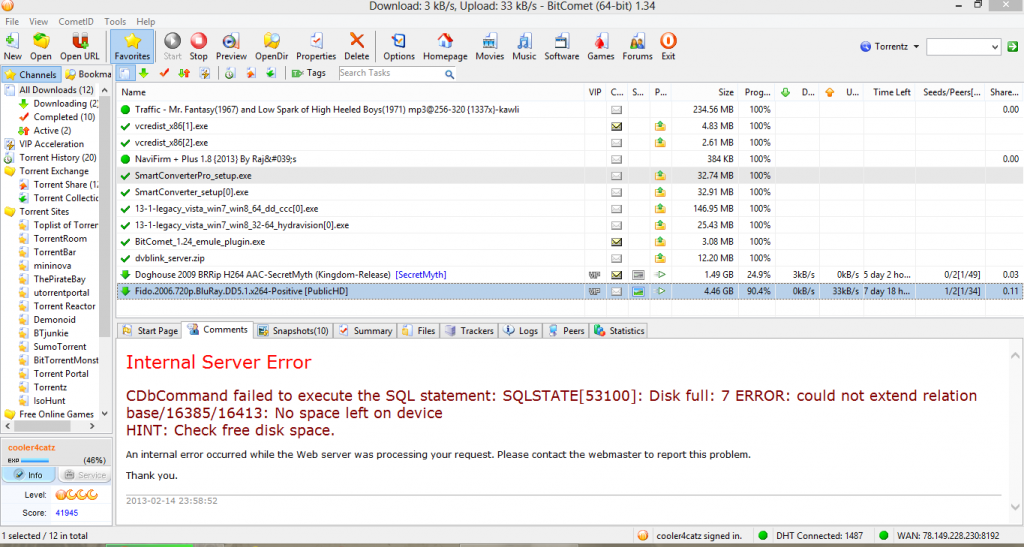1024x547 pixels.
Task: Select the Torrent Exchange folder
Action: pos(54,171)
